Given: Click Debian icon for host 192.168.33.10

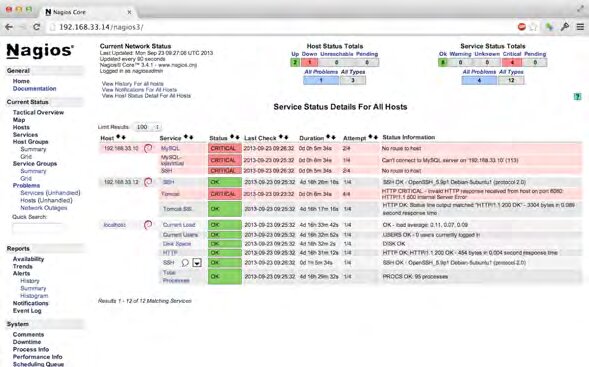Looking at the screenshot, I should (148, 148).
